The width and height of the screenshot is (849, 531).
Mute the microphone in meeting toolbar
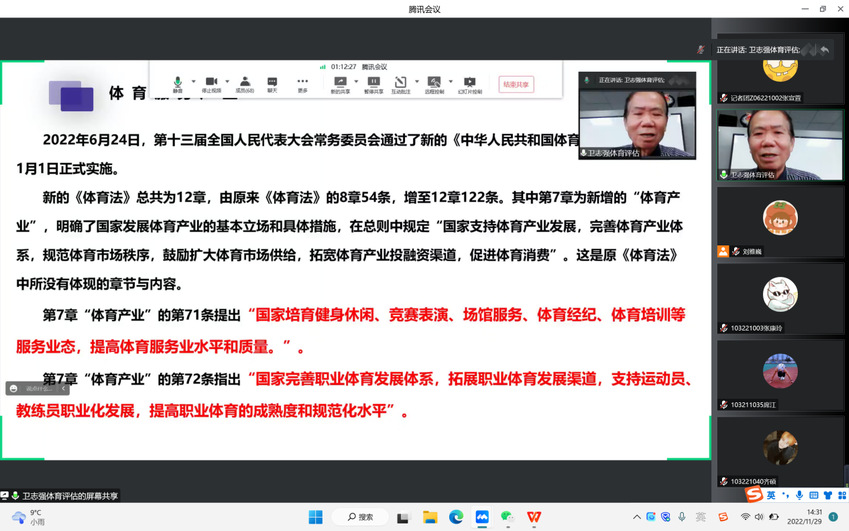coord(177,83)
